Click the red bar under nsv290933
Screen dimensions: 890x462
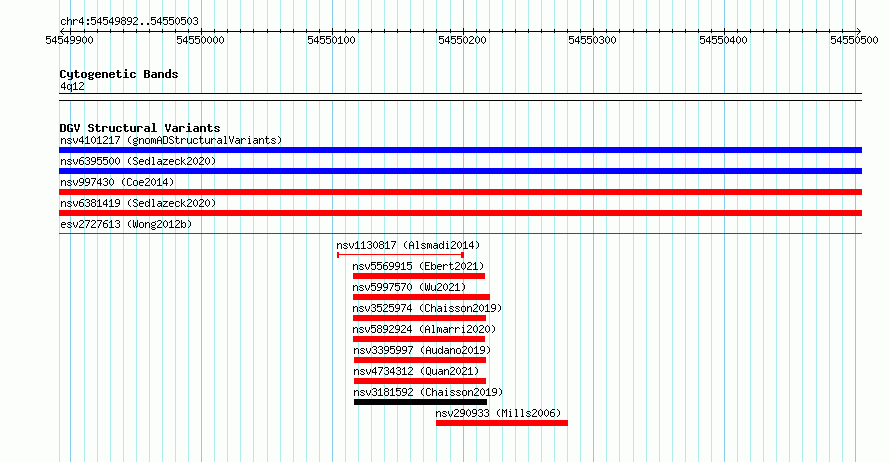pyautogui.click(x=502, y=423)
